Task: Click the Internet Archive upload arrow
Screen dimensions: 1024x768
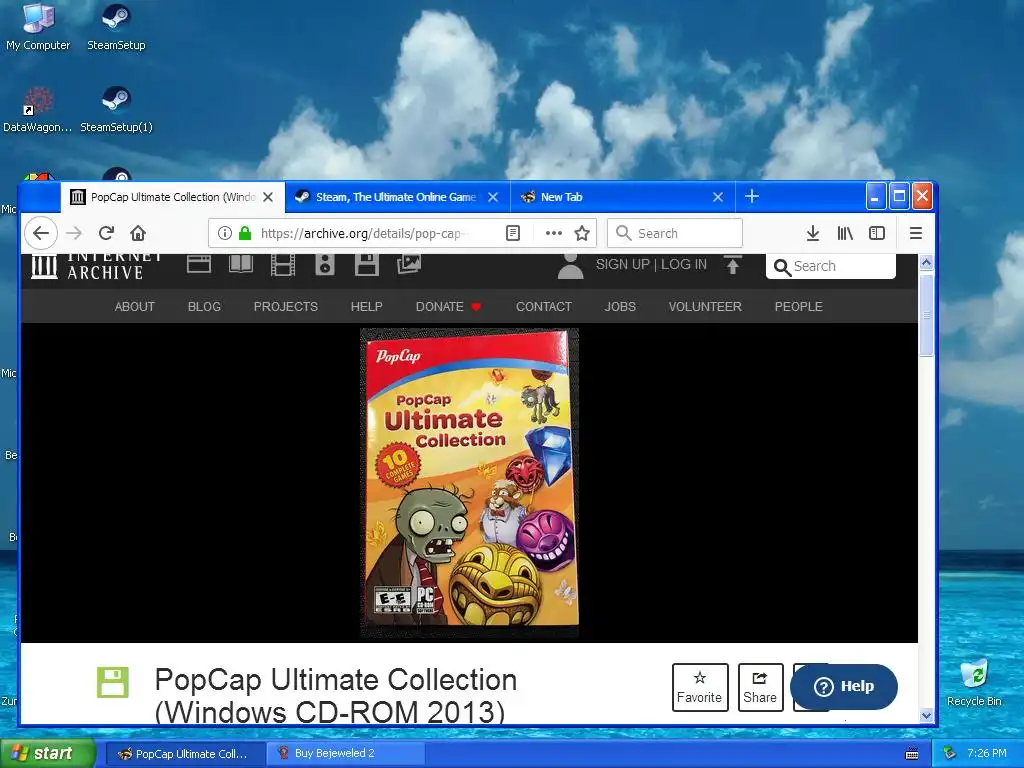Action: [x=733, y=264]
